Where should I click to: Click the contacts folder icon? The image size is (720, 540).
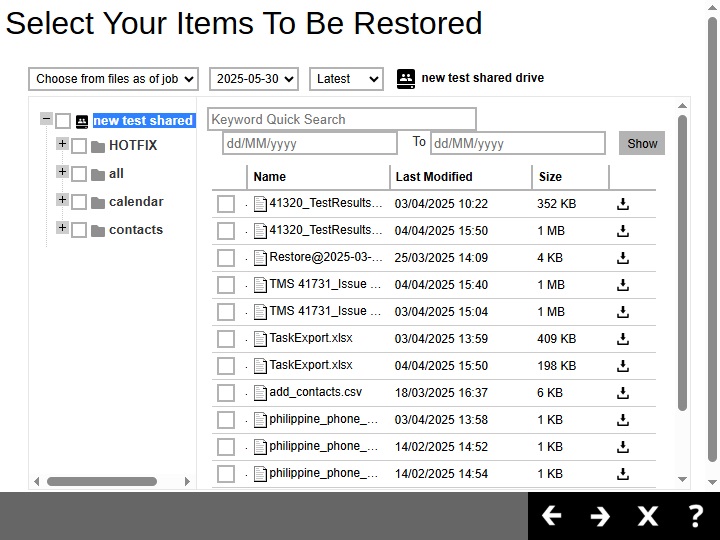coord(98,231)
